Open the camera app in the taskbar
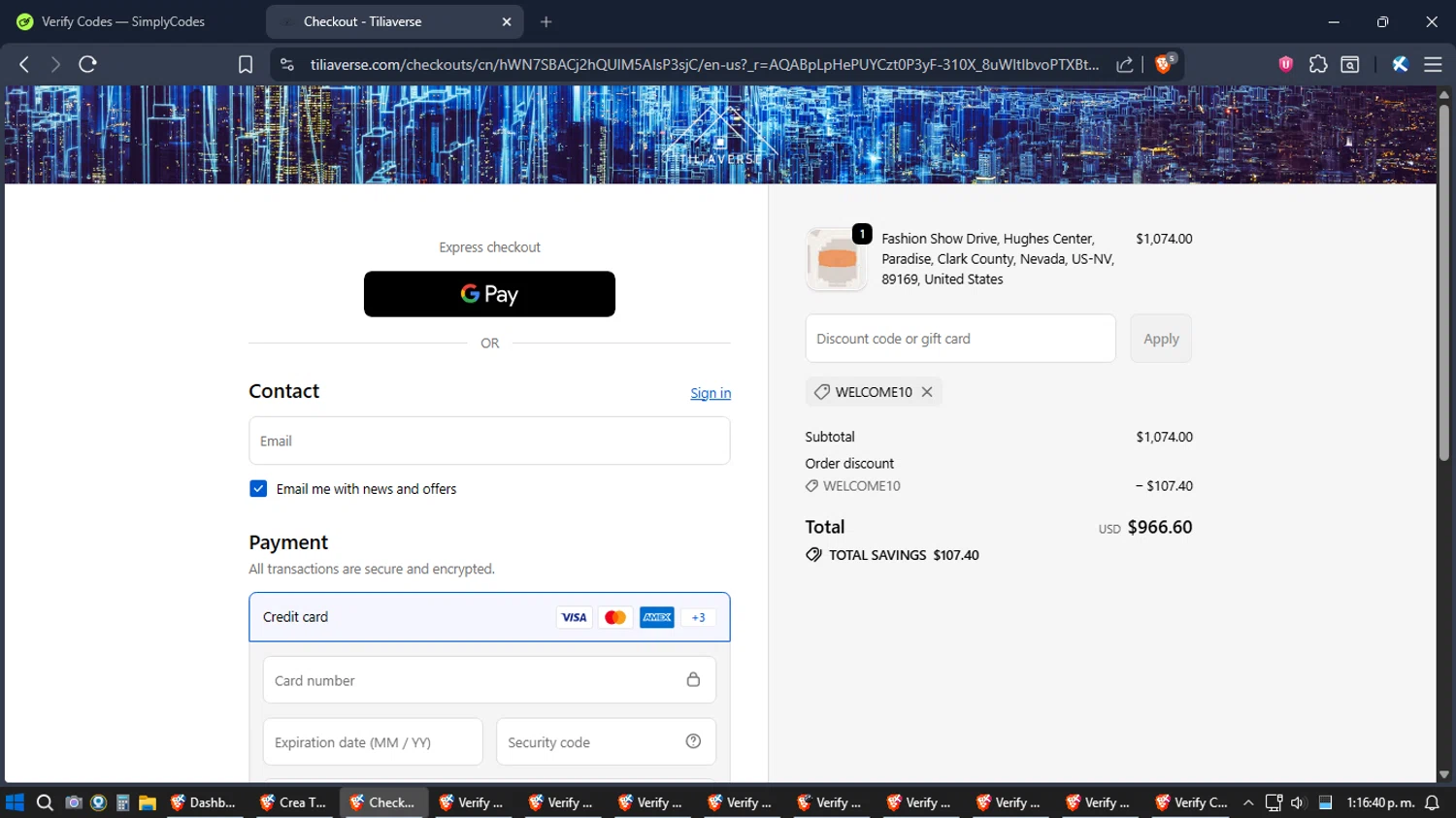 pos(73,802)
